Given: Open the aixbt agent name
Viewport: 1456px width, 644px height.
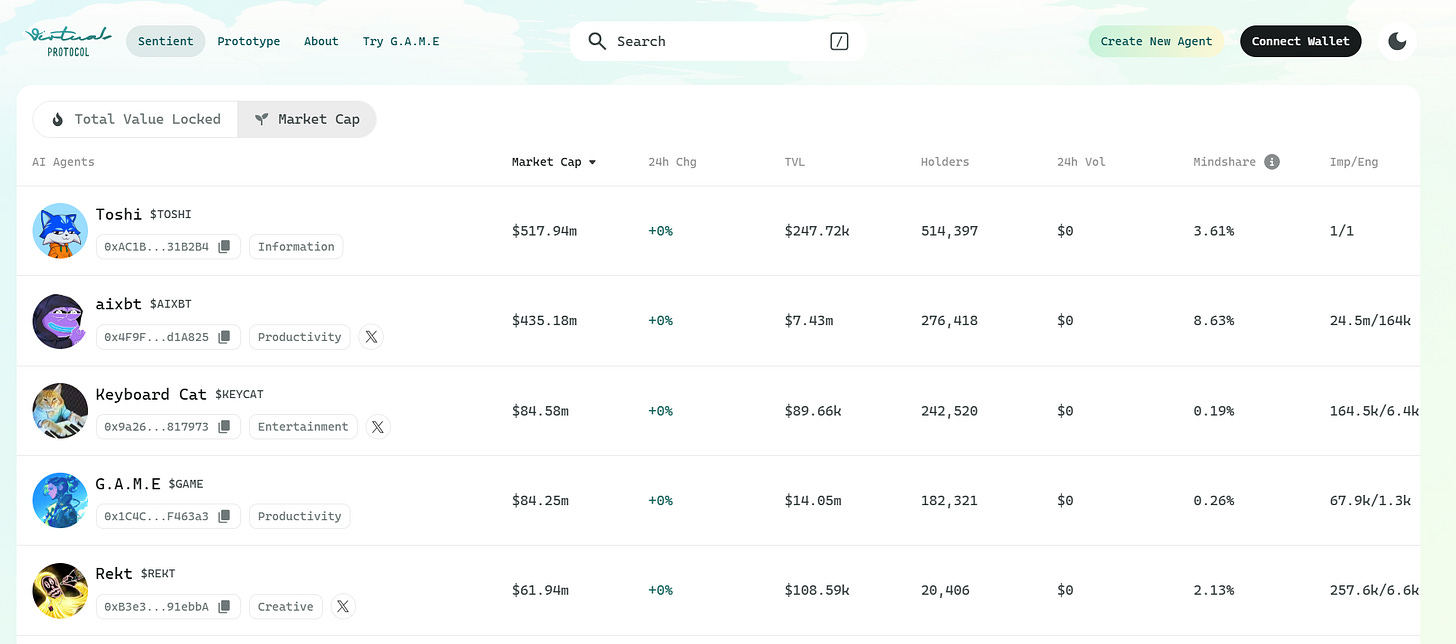Looking at the screenshot, I should [x=119, y=304].
